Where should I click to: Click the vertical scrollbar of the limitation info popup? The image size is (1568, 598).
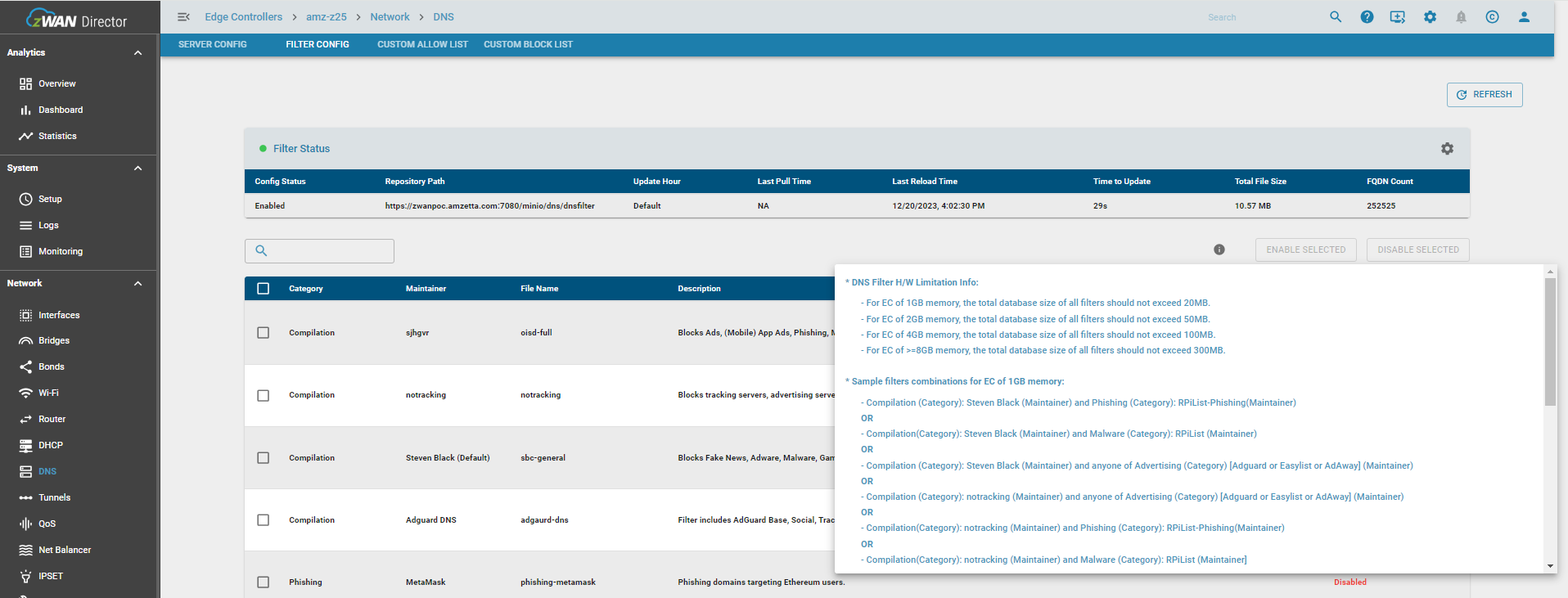click(x=1550, y=342)
